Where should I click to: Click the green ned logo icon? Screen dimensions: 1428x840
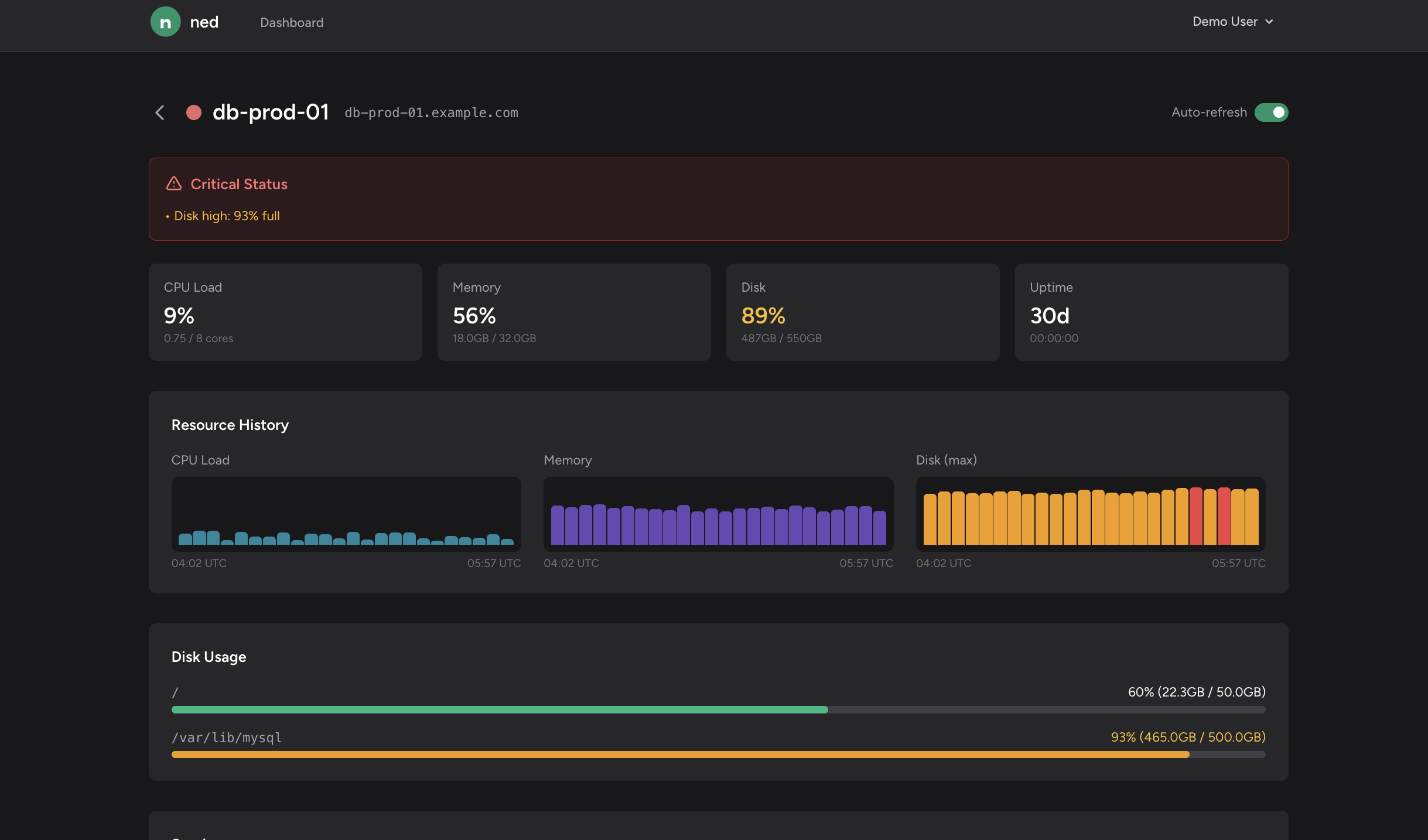coord(165,22)
